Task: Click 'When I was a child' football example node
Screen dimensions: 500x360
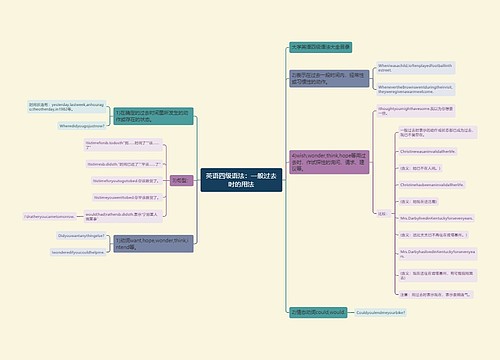Action: pyautogui.click(x=416, y=68)
